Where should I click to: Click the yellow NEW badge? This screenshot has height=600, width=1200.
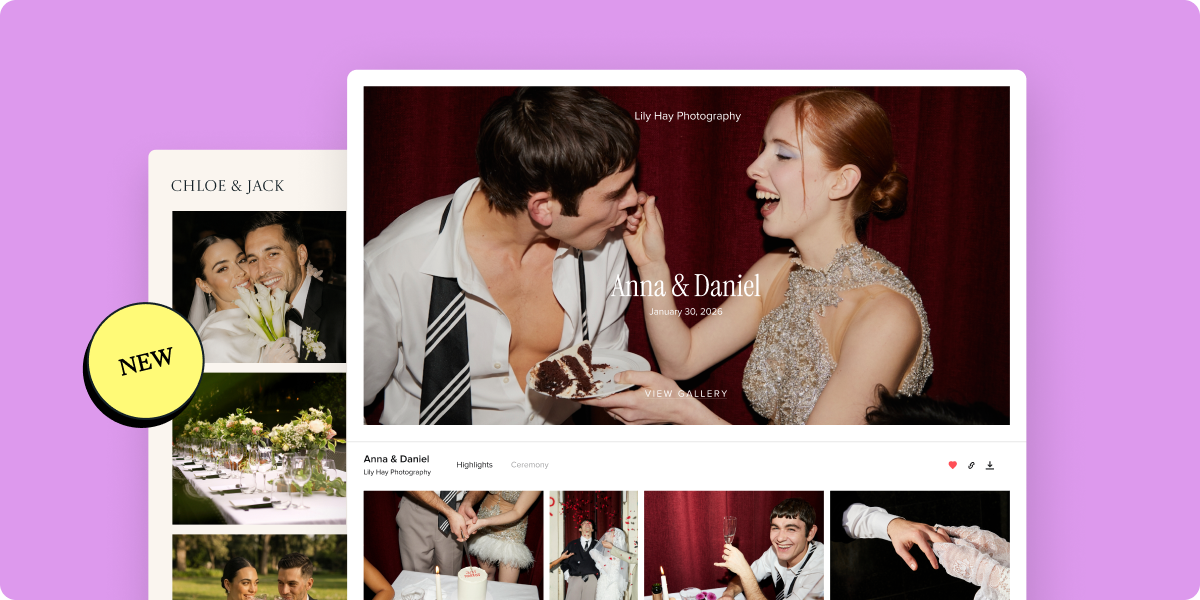point(146,361)
